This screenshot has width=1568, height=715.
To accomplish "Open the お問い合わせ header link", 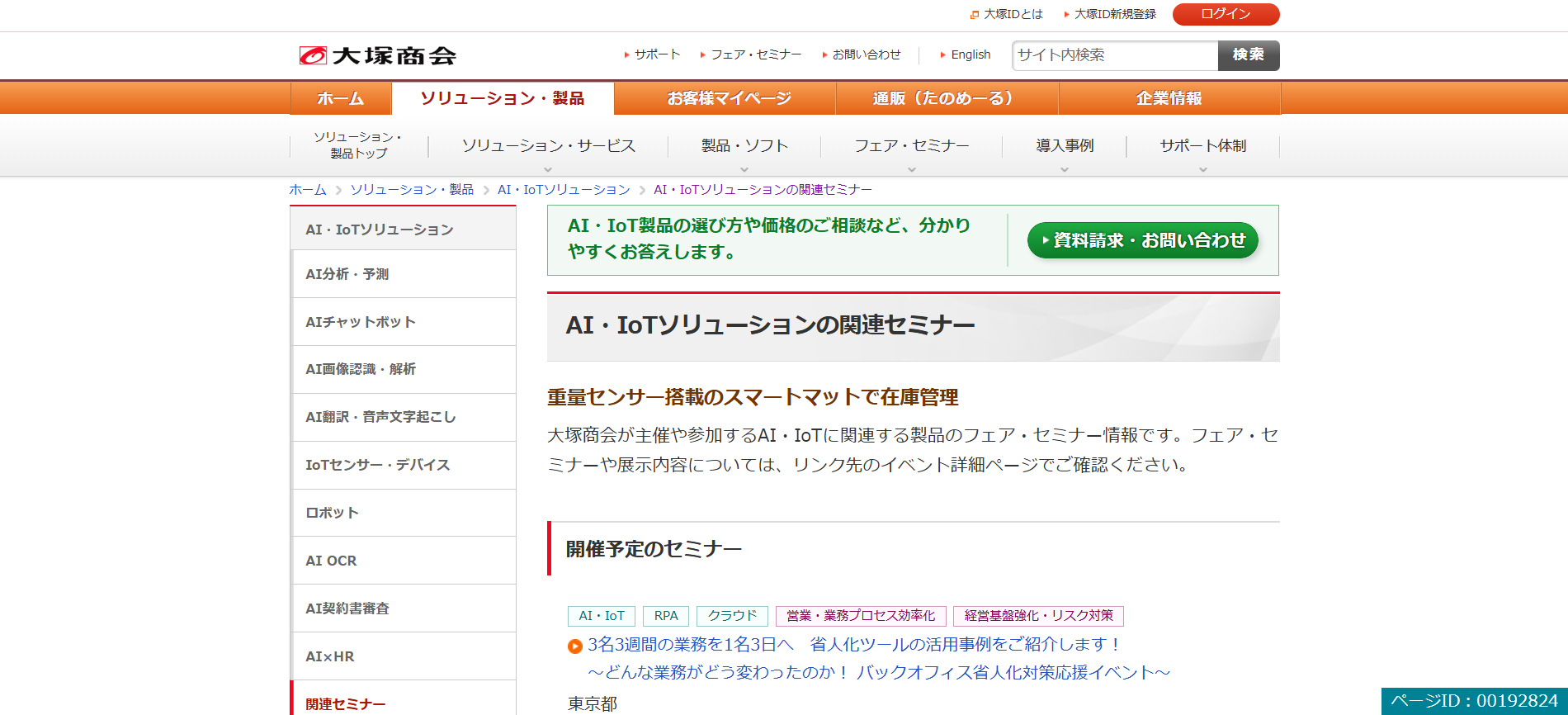I will [x=862, y=54].
